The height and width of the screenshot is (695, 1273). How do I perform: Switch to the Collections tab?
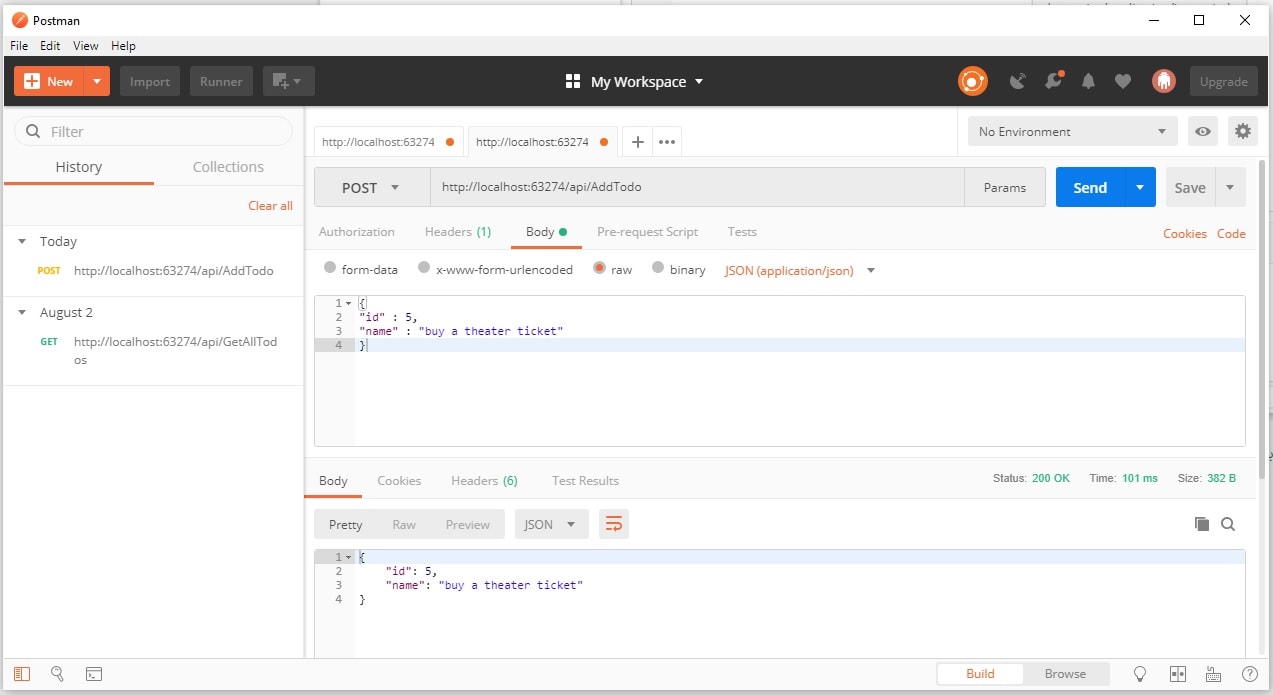pos(228,167)
